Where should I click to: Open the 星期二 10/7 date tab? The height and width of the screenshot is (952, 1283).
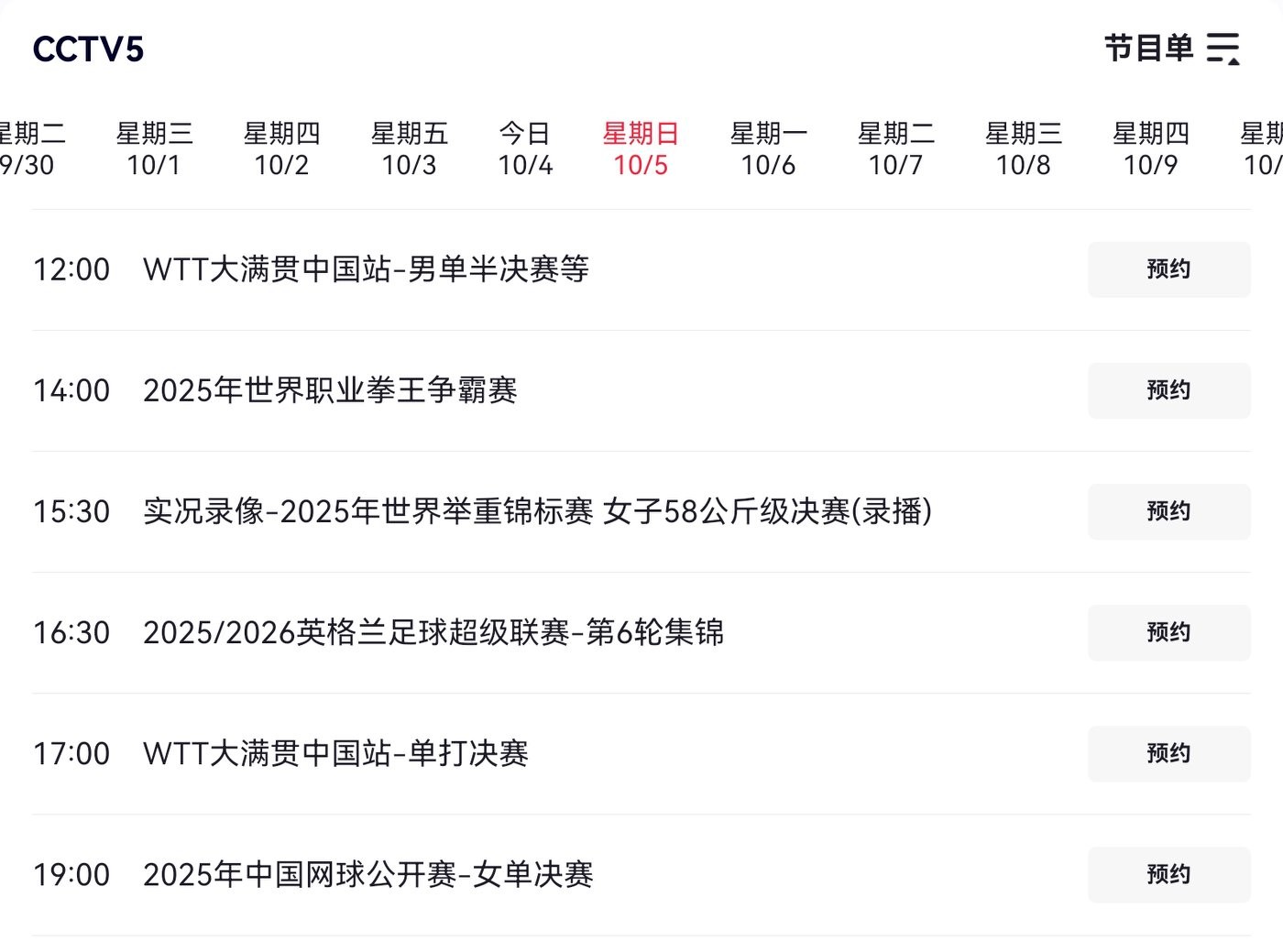[895, 149]
